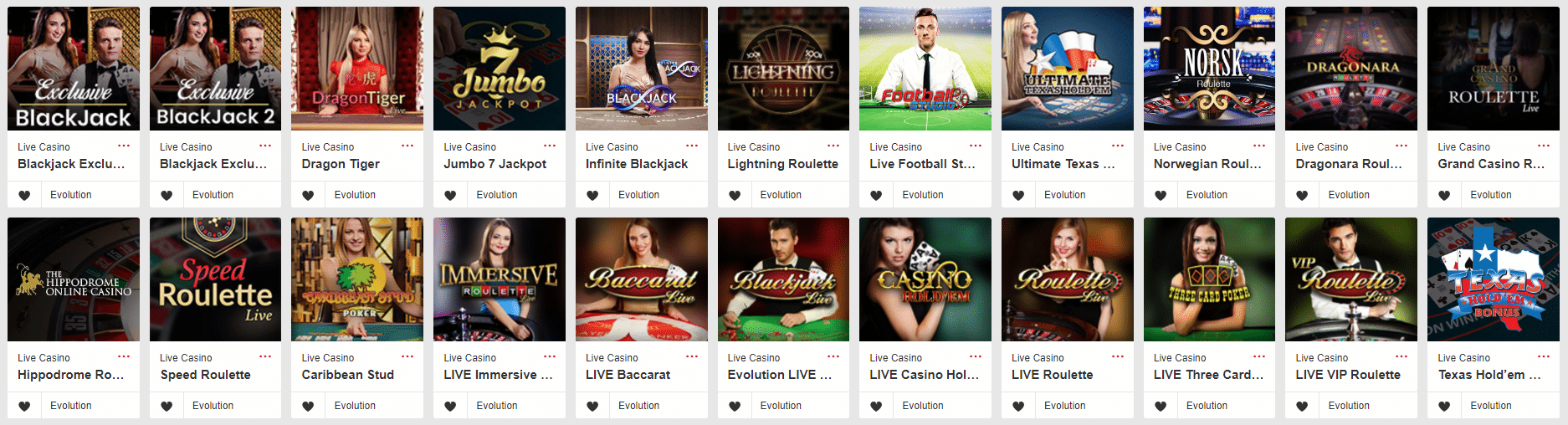This screenshot has height=425, width=1568.
Task: Open LIVE Three Card Poker title
Action: pos(1209,375)
